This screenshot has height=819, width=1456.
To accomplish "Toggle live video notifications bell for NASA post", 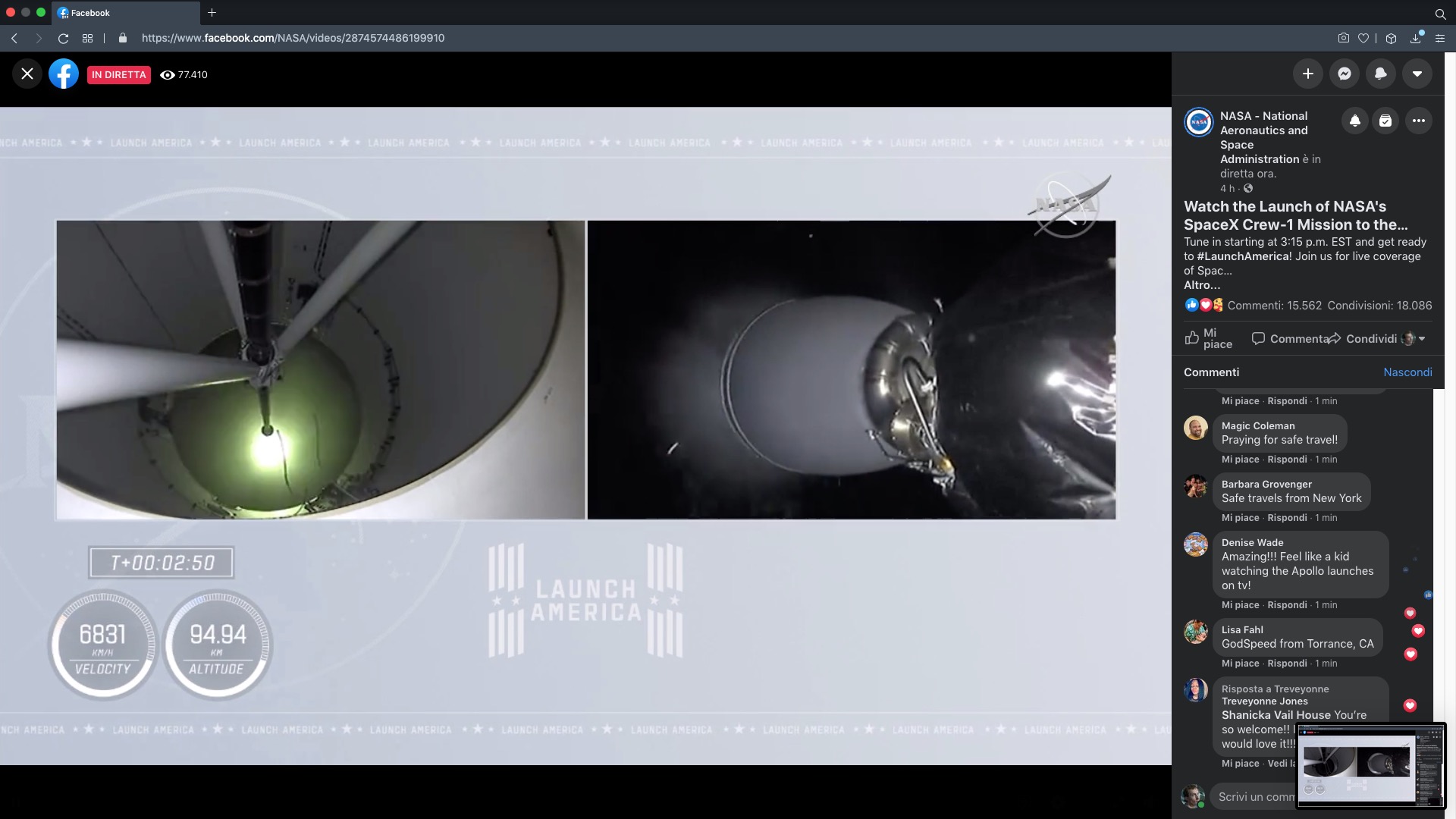I will [x=1355, y=121].
